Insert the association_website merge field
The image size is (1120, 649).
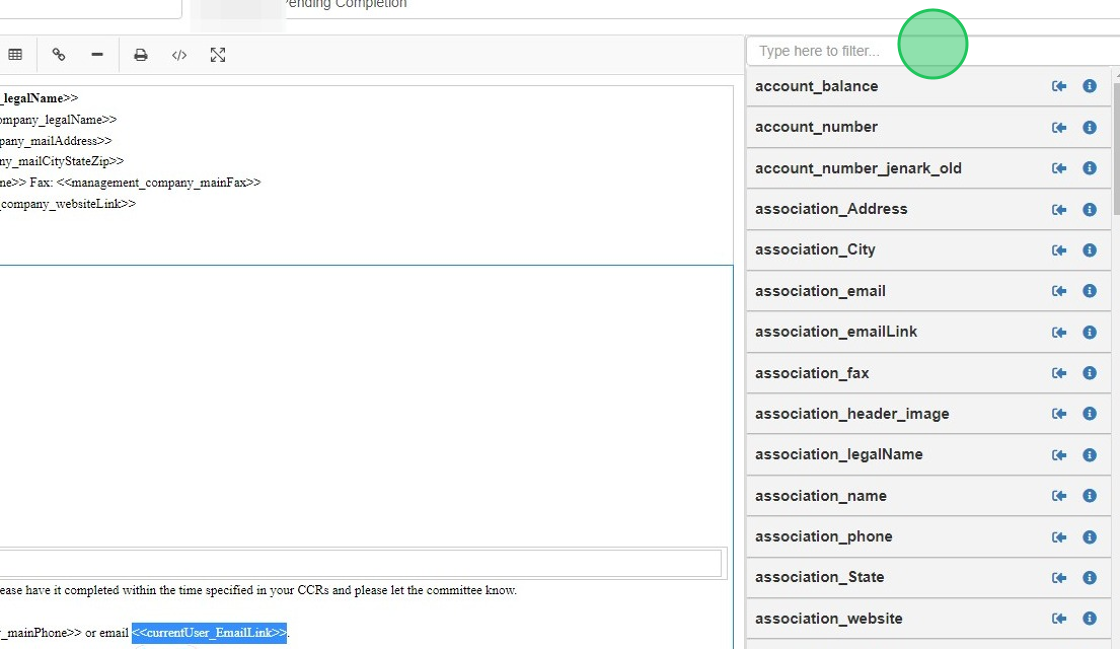point(1059,619)
